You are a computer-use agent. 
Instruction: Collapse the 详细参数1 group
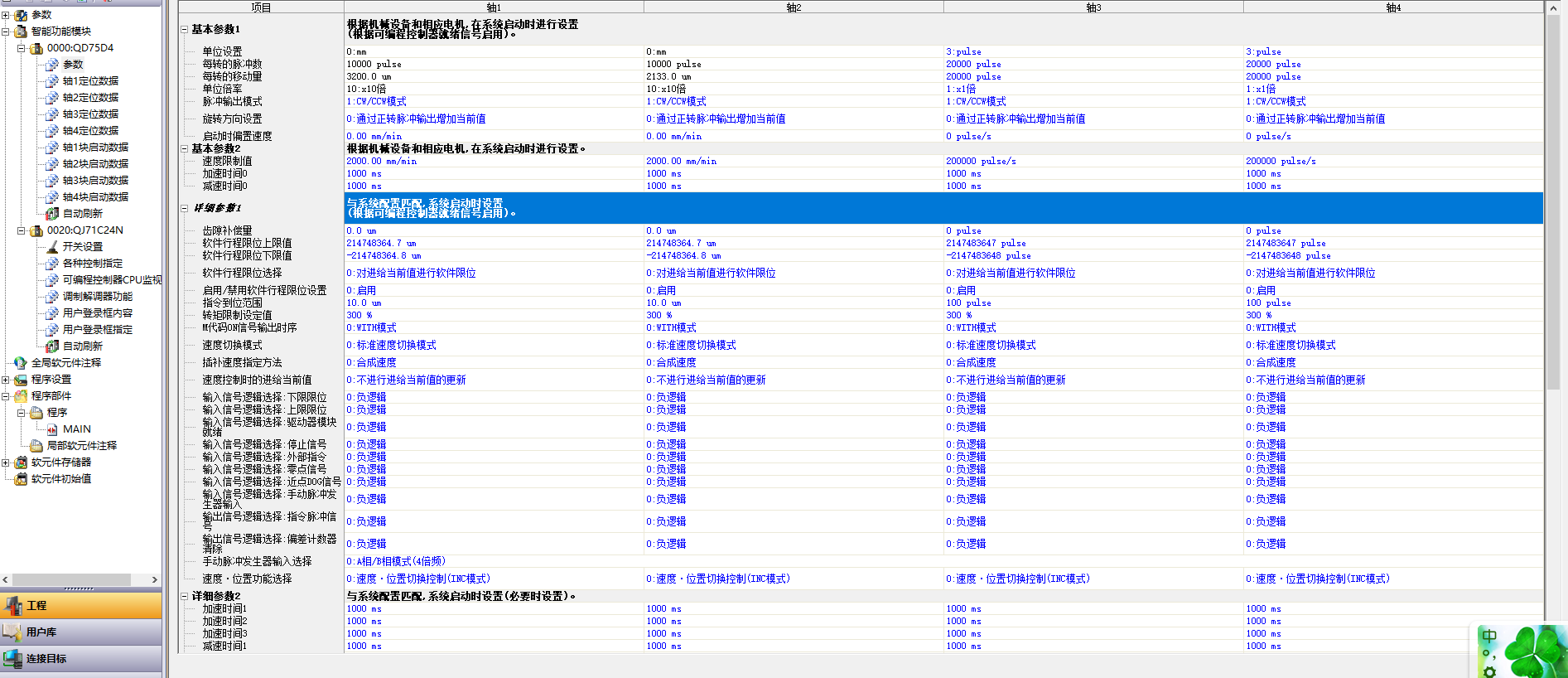pos(185,208)
